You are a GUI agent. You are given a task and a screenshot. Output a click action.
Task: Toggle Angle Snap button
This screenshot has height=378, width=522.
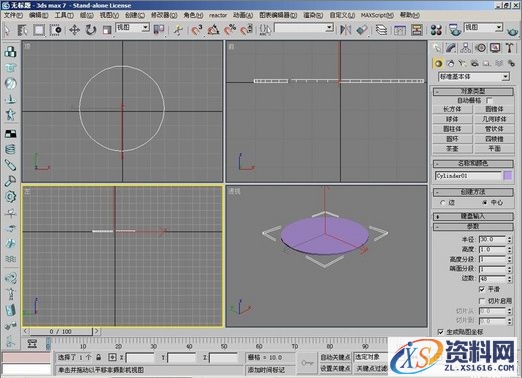(x=213, y=30)
